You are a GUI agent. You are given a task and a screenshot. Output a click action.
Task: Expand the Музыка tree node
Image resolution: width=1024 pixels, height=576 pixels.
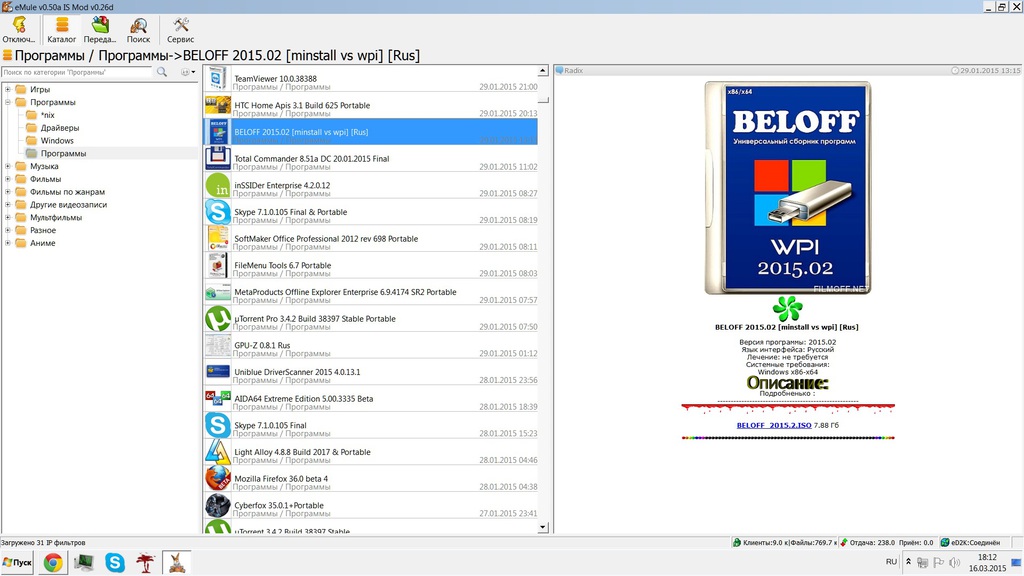pyautogui.click(x=8, y=166)
